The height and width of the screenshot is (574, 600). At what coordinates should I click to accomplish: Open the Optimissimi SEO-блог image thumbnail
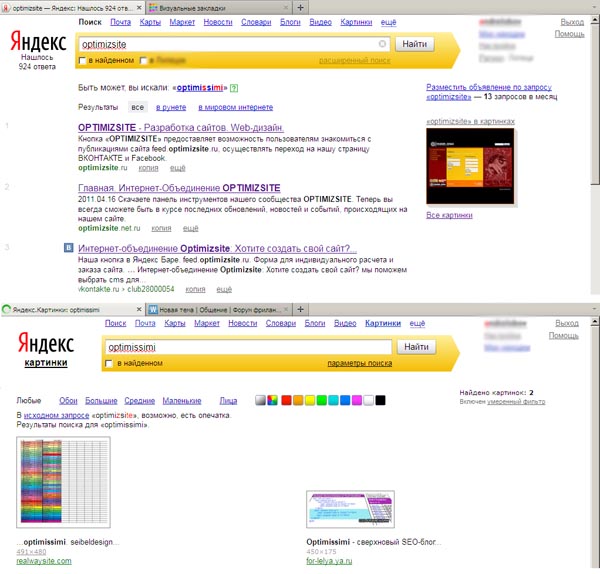click(351, 509)
